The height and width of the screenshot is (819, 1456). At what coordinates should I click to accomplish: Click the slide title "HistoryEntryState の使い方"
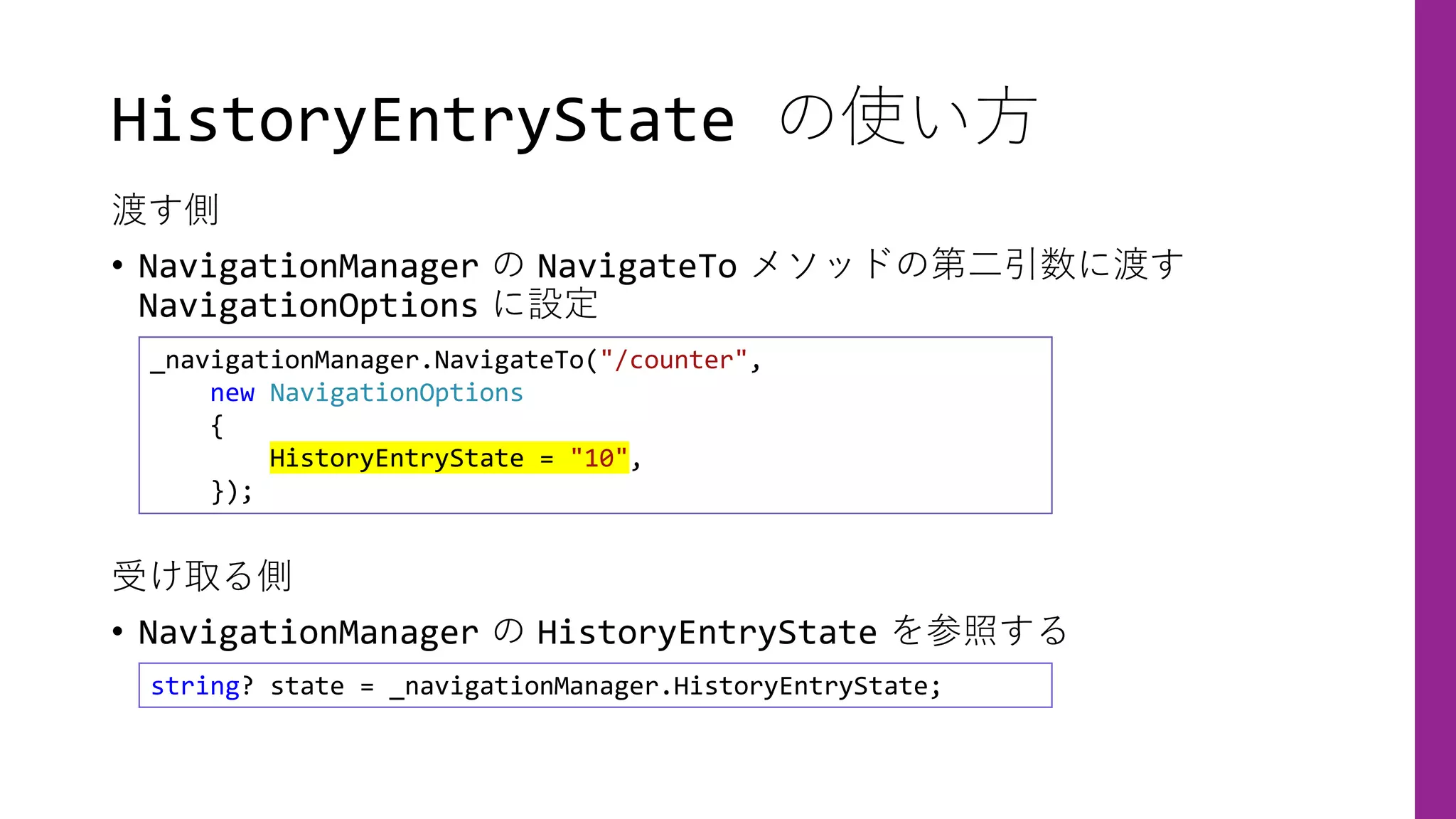click(574, 117)
